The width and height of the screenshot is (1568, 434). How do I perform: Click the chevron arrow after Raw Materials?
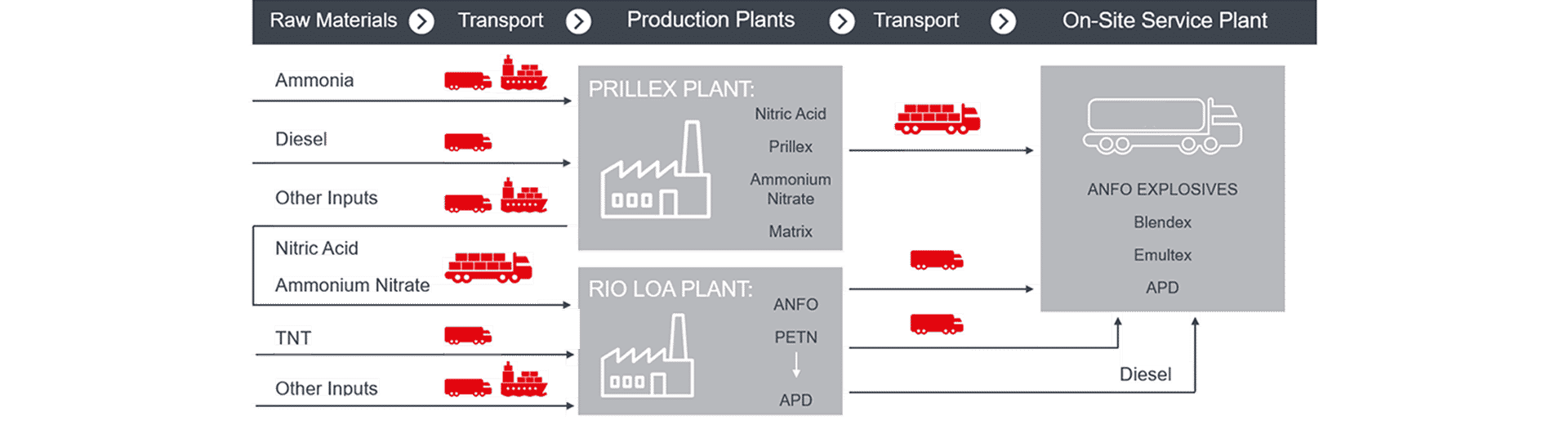tap(421, 21)
